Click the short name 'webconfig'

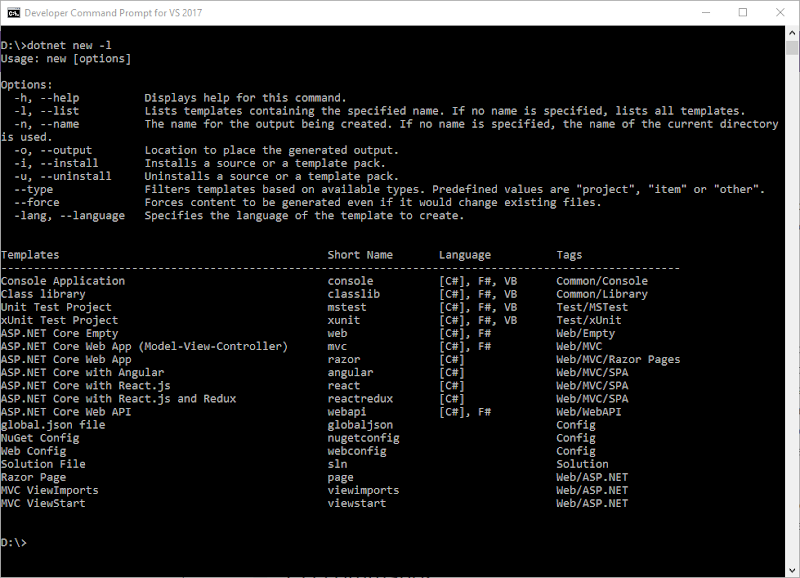tap(357, 451)
